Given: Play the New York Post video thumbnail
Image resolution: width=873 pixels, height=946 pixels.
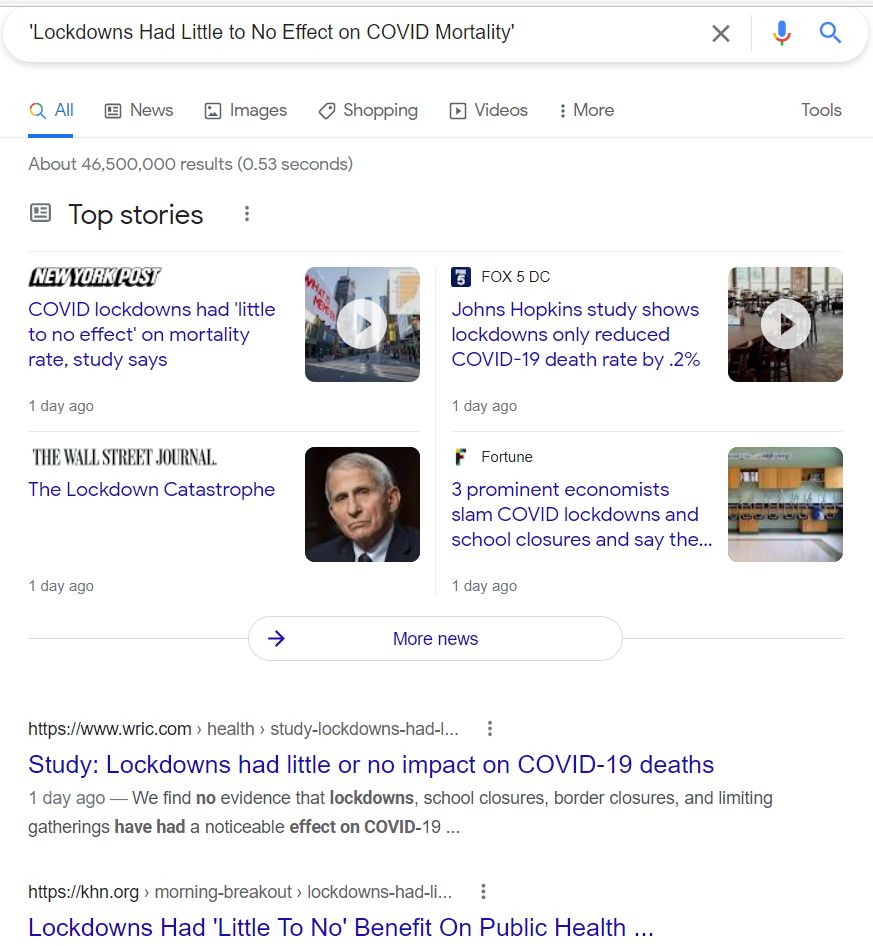Looking at the screenshot, I should 362,324.
